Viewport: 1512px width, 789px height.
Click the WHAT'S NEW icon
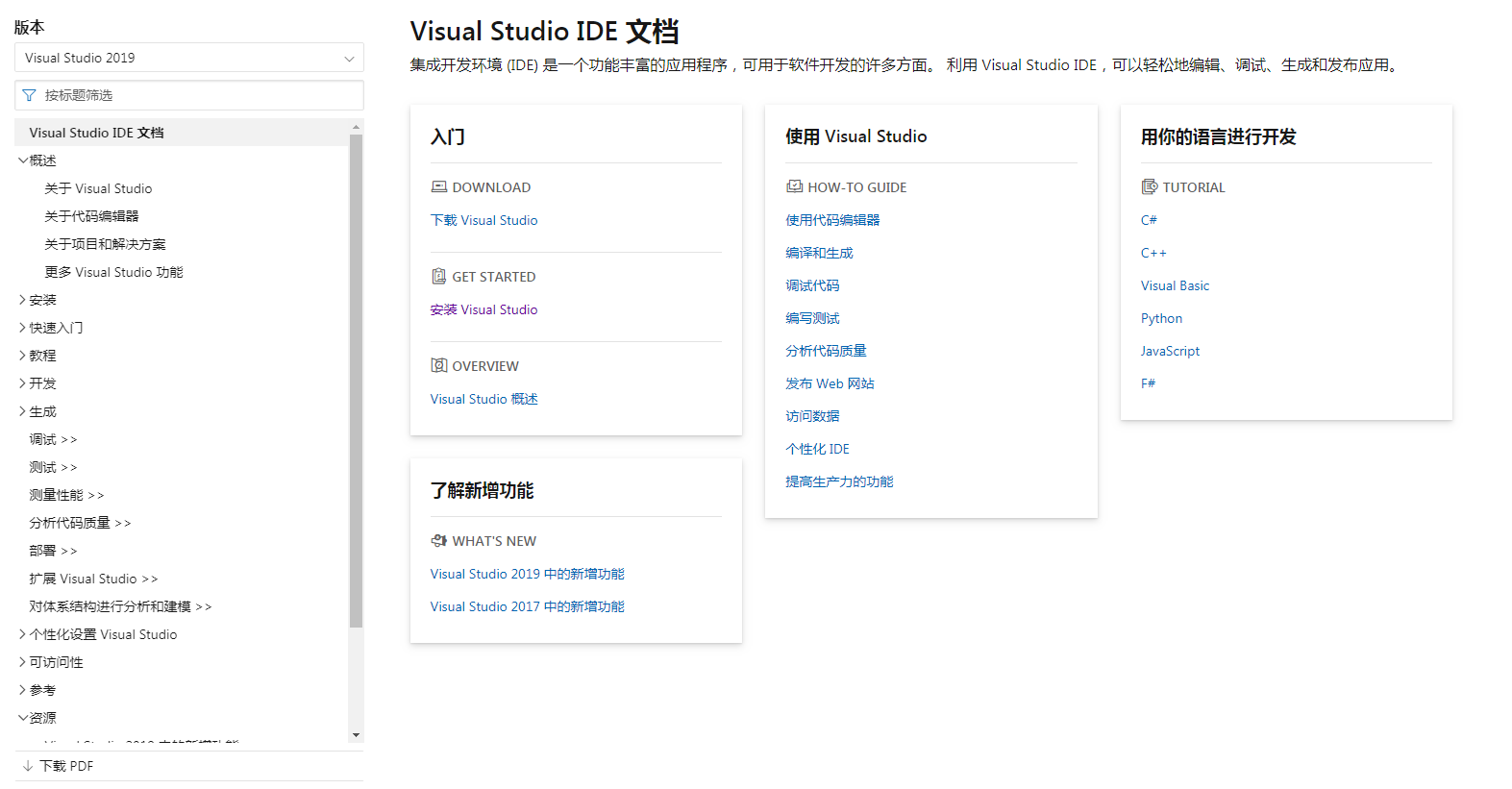click(439, 540)
